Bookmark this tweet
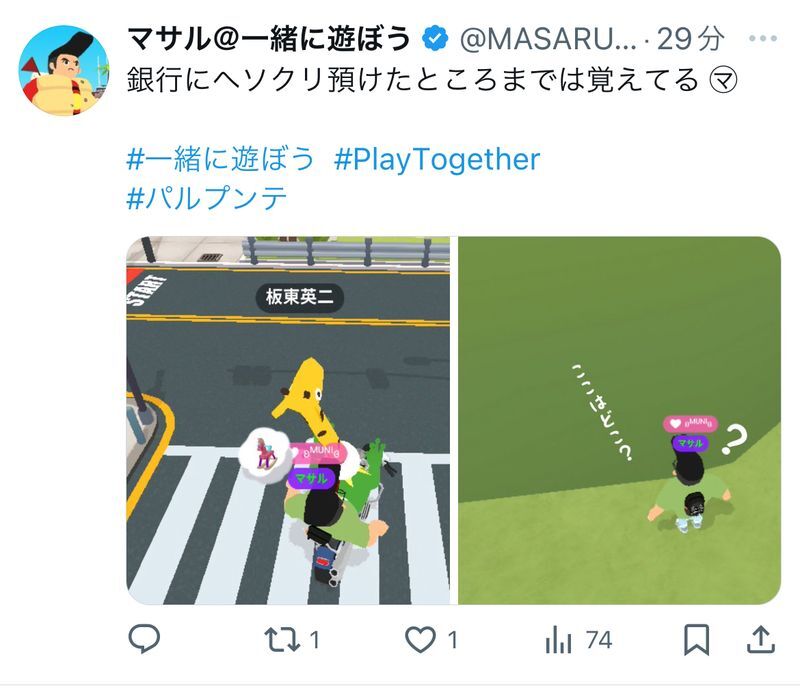The width and height of the screenshot is (800, 688). tap(696, 640)
